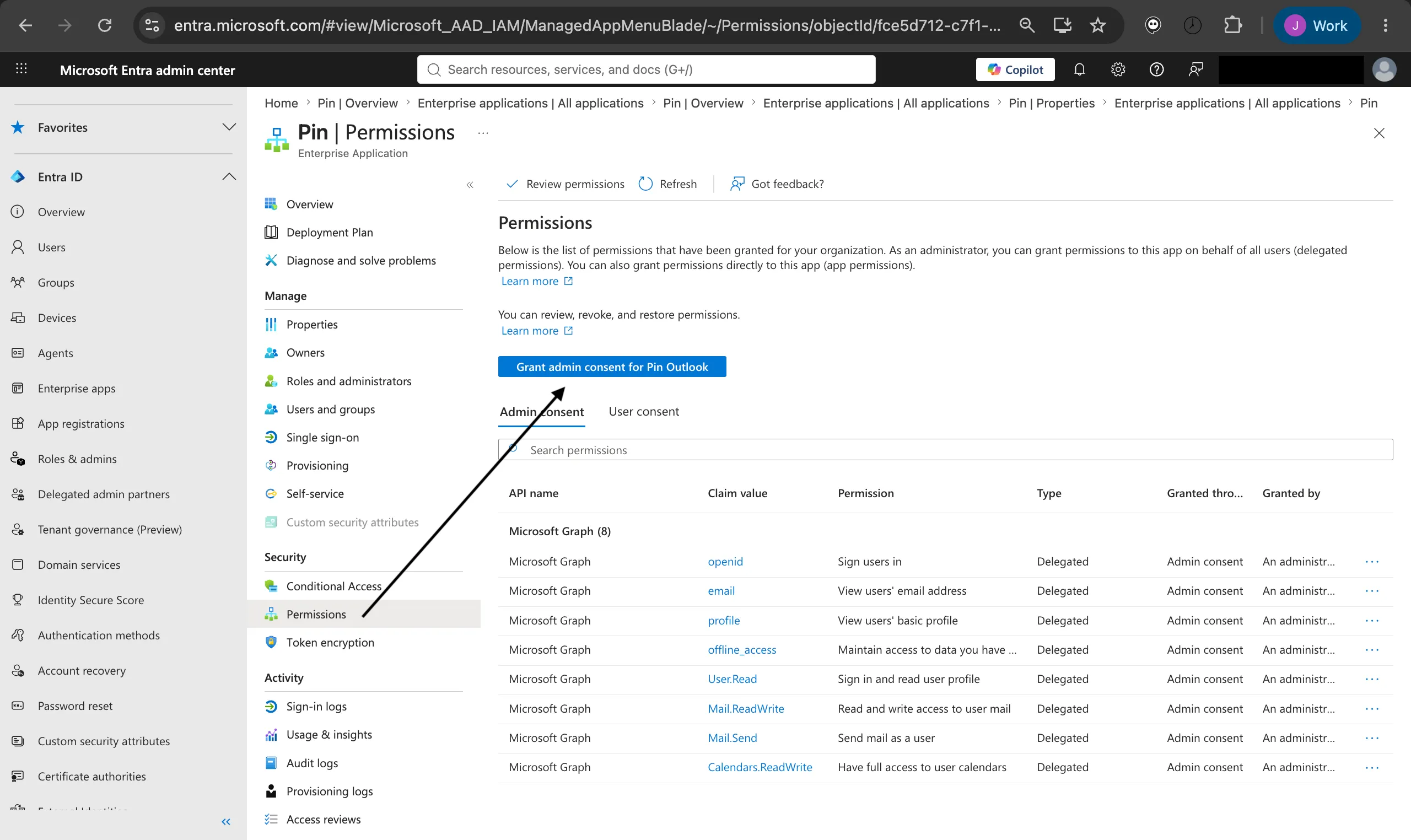Screen dimensions: 1411x840
Task: Open the User.Read claim value link
Action: click(x=732, y=679)
